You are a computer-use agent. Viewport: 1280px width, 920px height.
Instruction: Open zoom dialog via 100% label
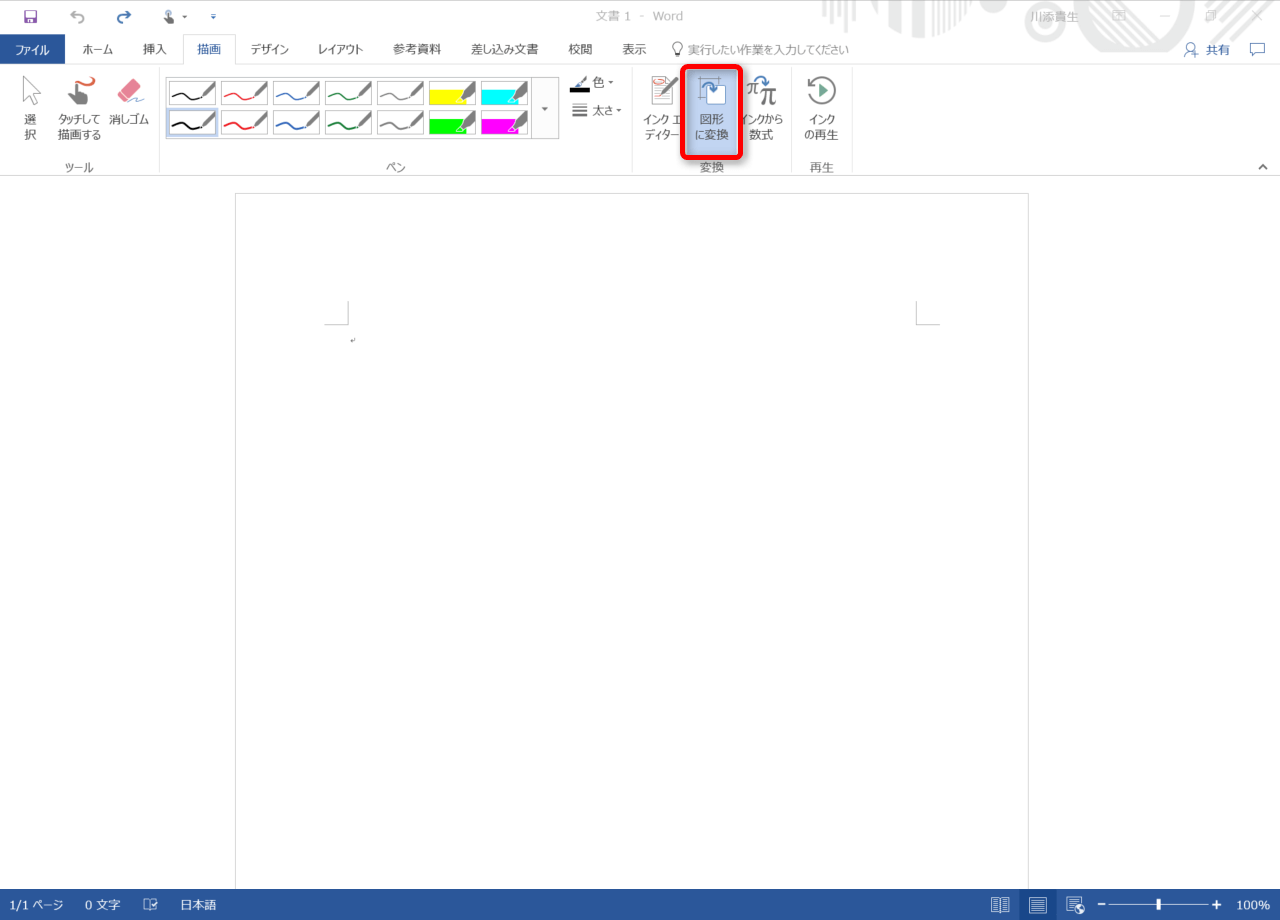click(1253, 905)
